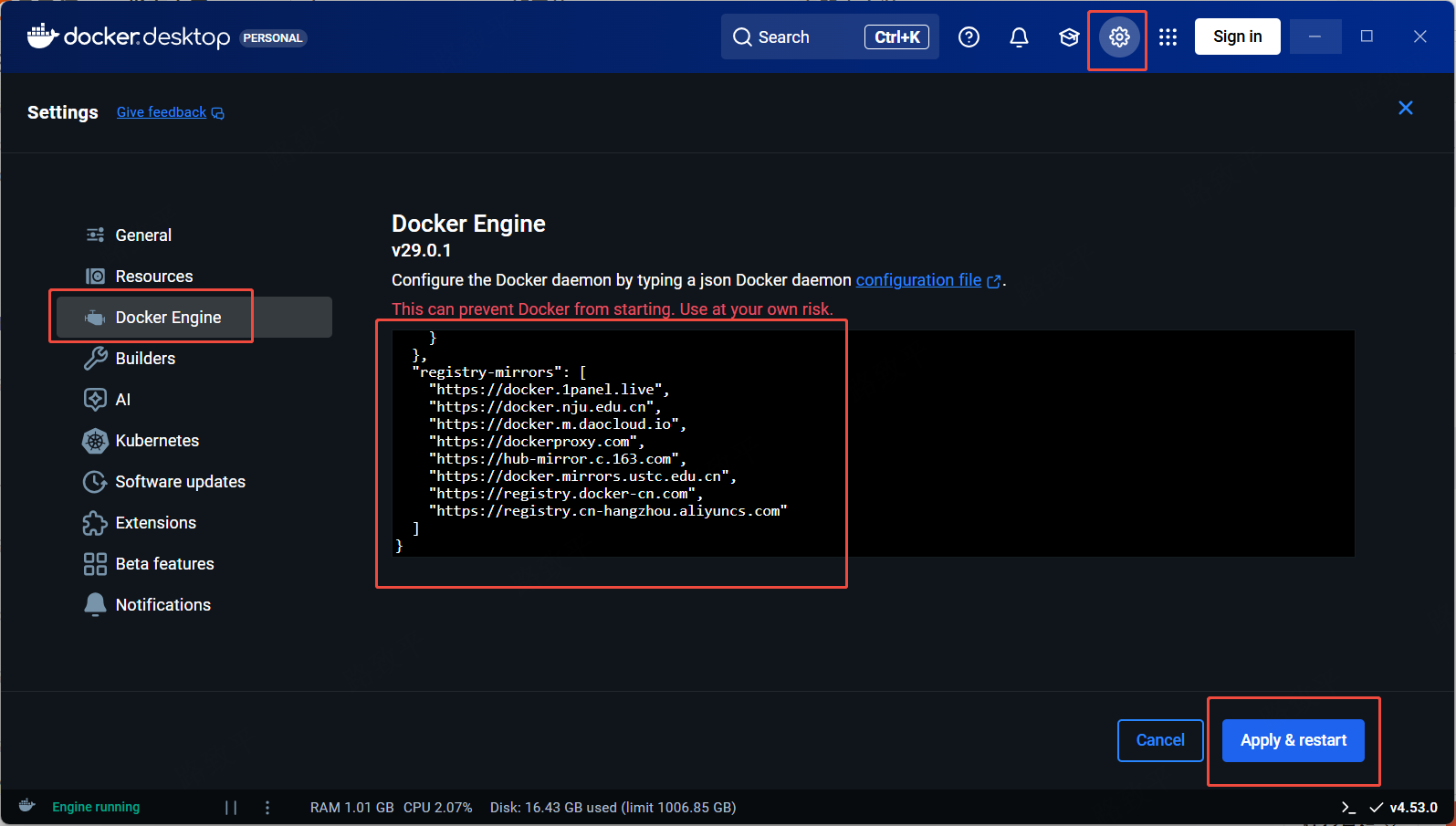This screenshot has width=1456, height=826.
Task: Click Apply & restart button
Action: [1294, 740]
